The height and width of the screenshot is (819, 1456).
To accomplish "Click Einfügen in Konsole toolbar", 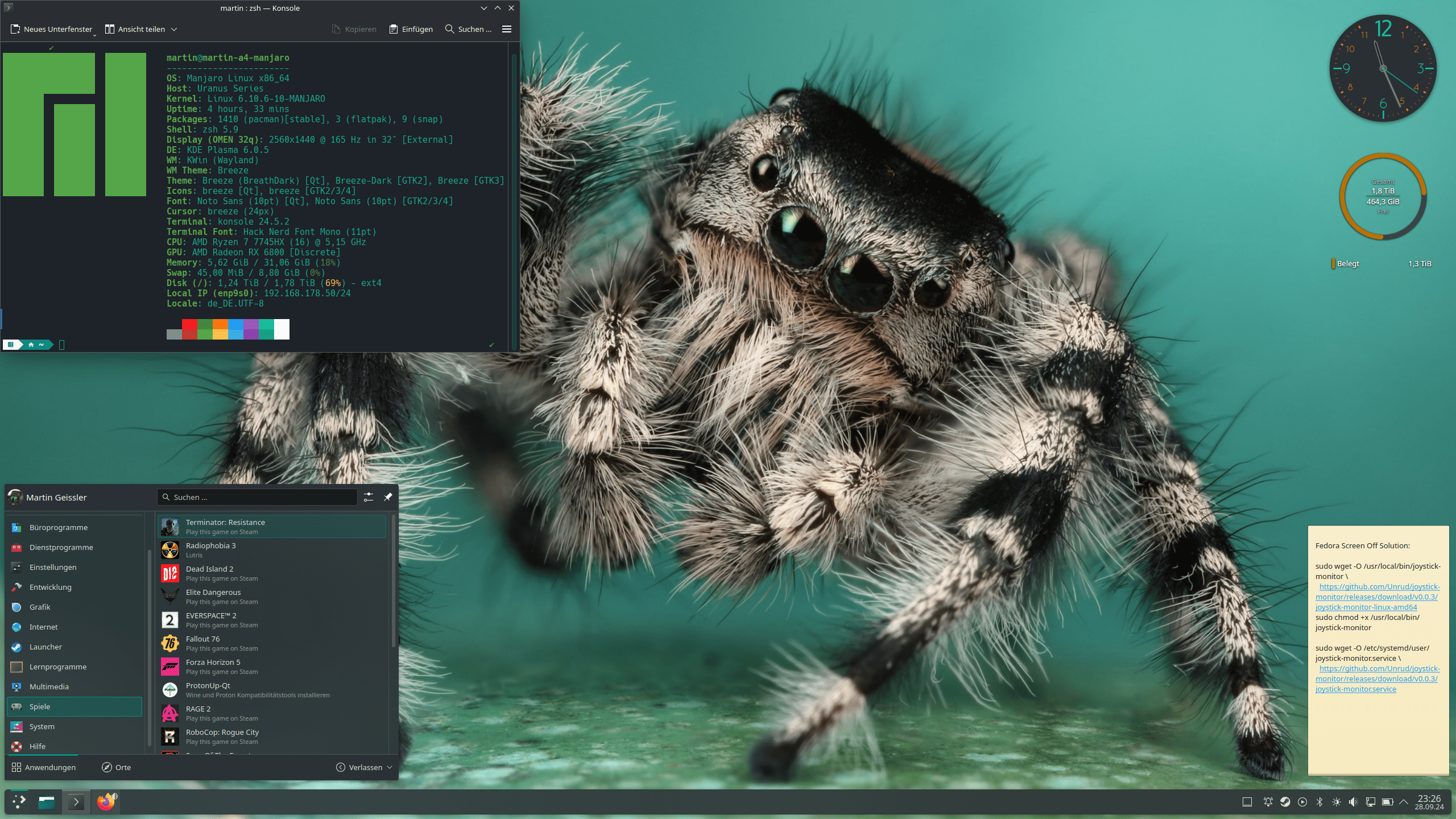I will [411, 29].
